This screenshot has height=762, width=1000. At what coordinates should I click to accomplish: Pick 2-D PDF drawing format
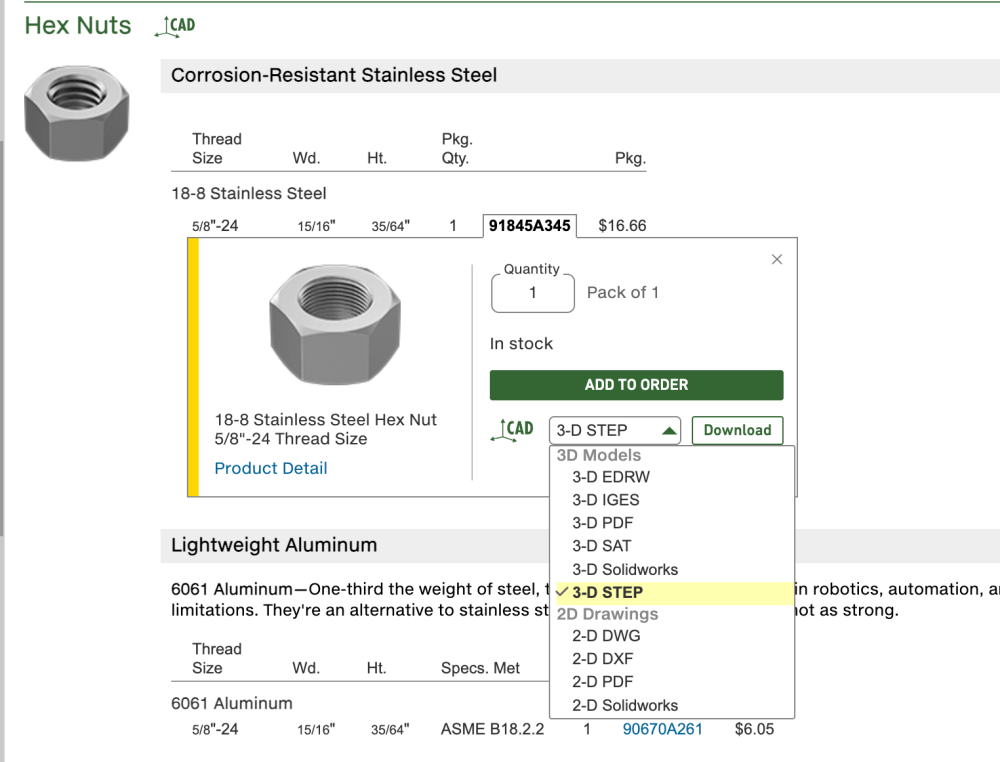click(602, 682)
